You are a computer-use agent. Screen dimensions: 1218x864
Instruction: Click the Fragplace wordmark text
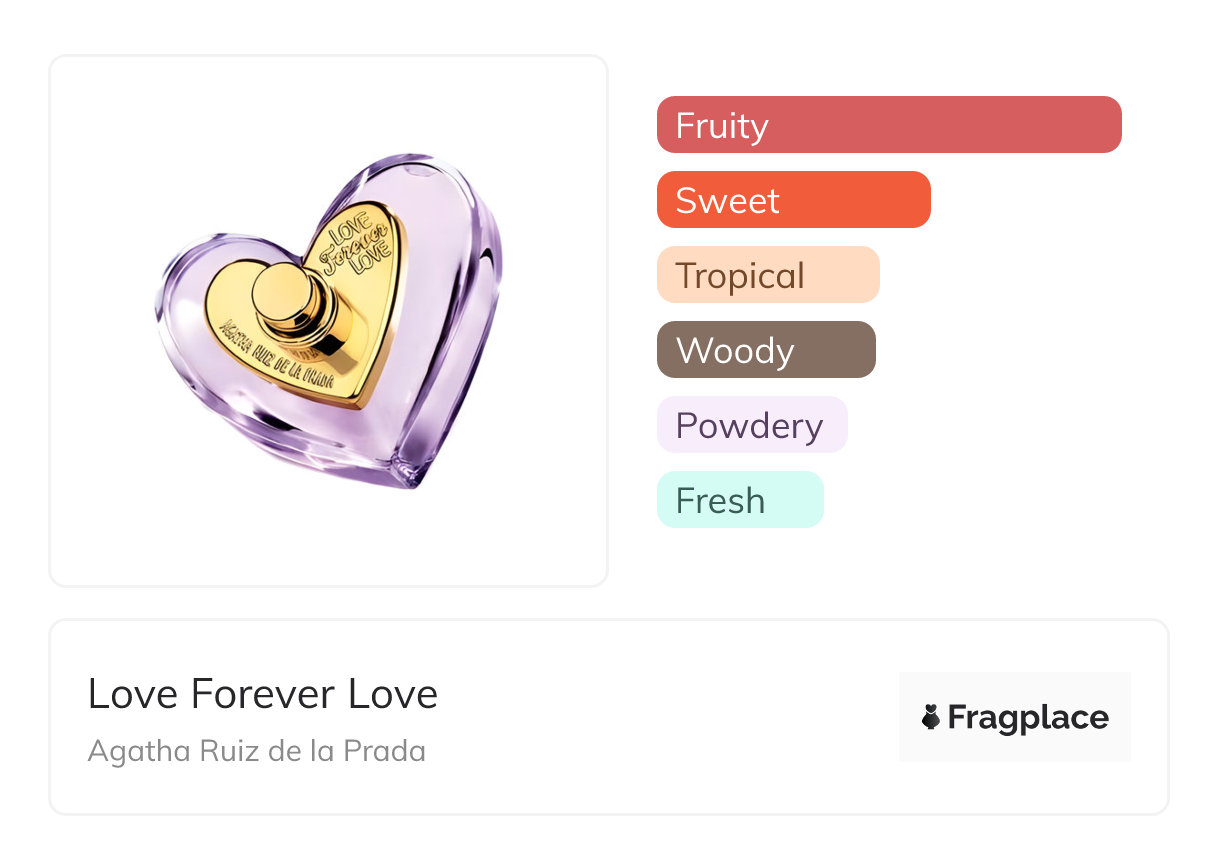pos(1028,717)
